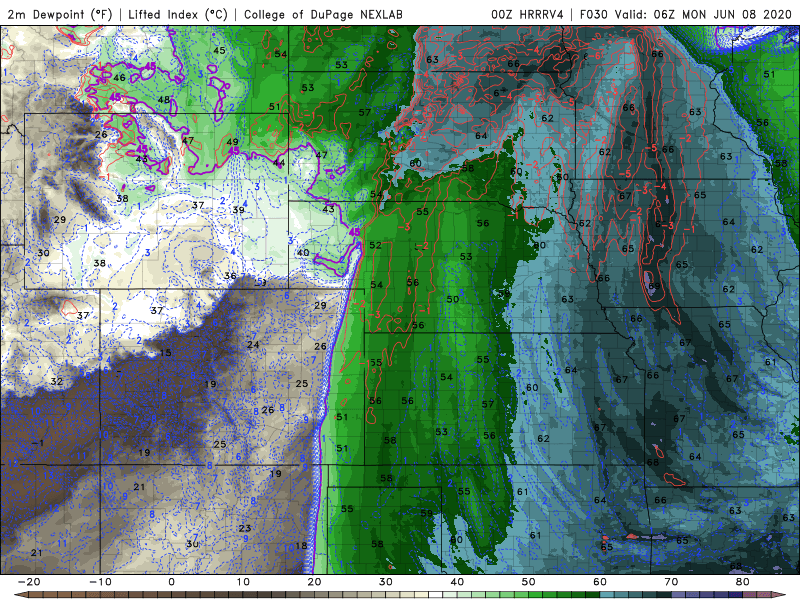Click the '60' color scale label
800x600 pixels.
pyautogui.click(x=600, y=582)
